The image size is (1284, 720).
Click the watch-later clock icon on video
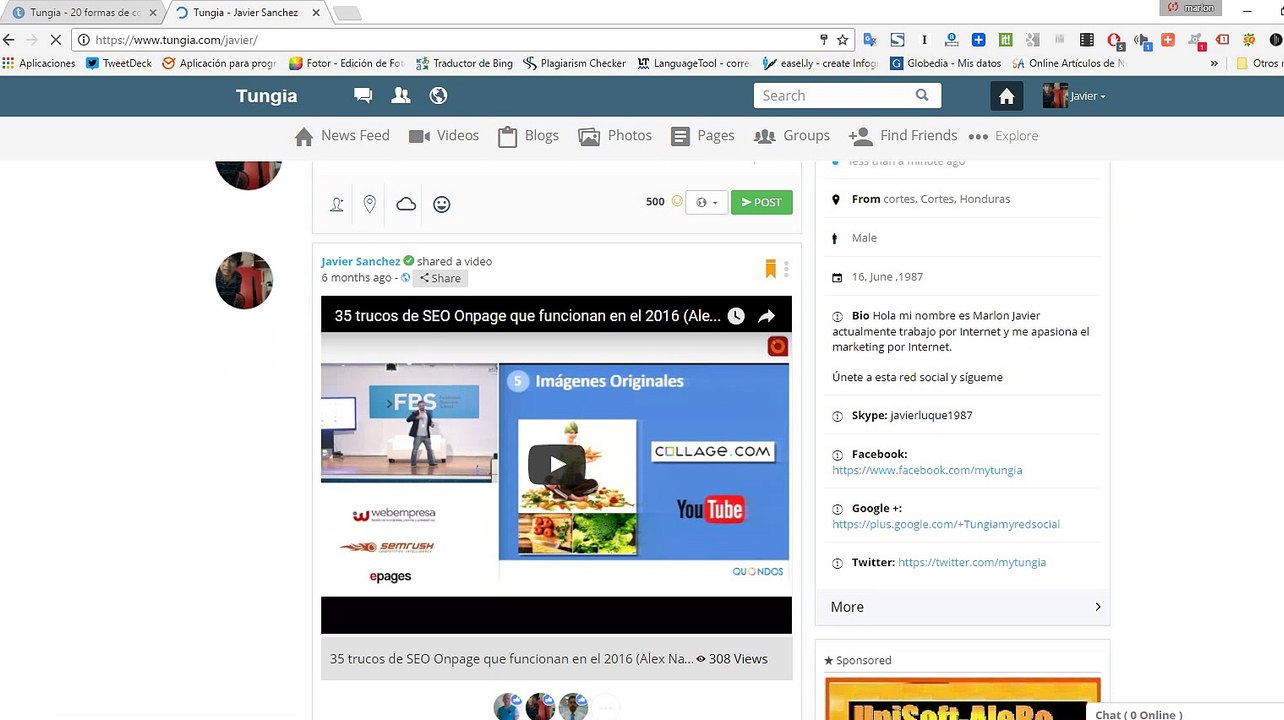point(736,316)
